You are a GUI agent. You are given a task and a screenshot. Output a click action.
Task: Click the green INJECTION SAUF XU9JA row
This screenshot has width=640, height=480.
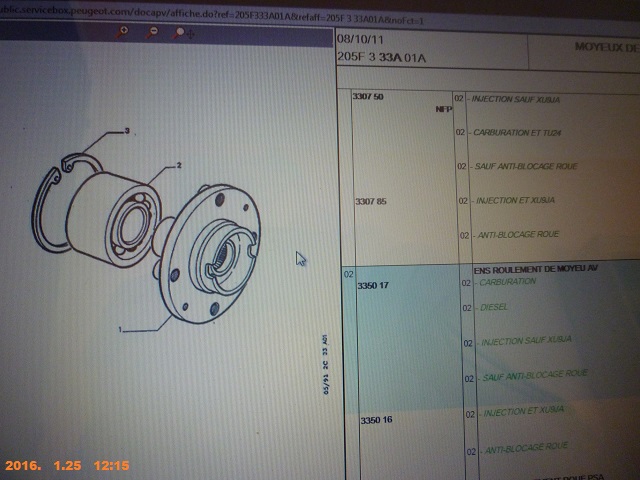(526, 340)
